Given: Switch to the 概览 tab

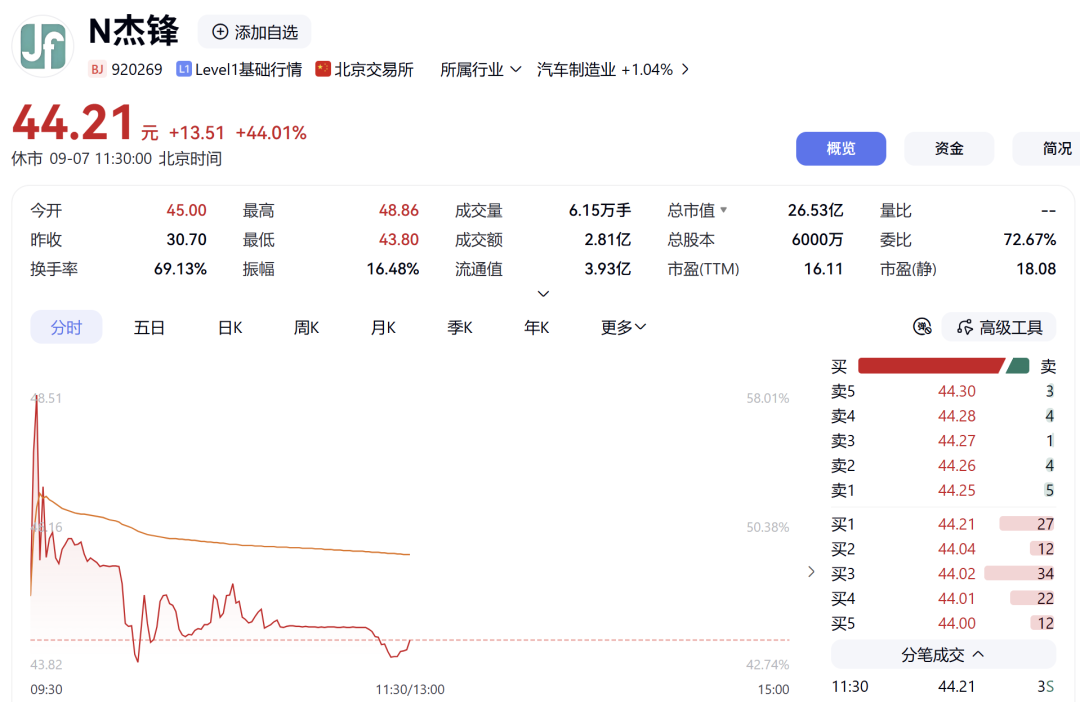Looking at the screenshot, I should (x=841, y=149).
